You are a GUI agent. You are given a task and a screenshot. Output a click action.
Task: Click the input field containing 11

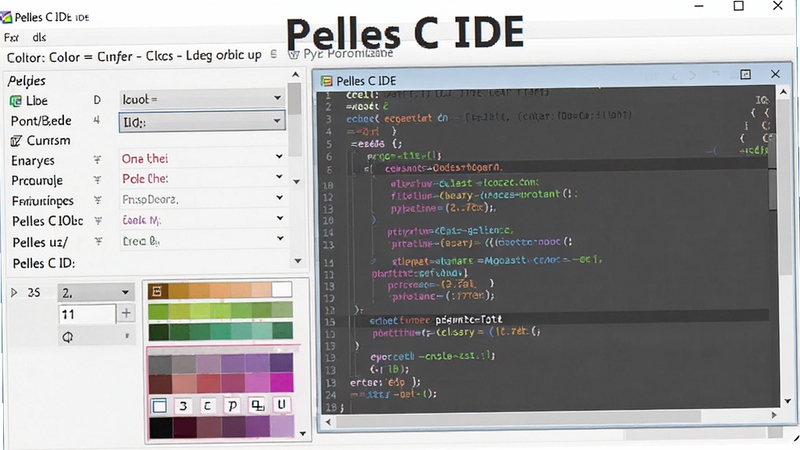(87, 314)
